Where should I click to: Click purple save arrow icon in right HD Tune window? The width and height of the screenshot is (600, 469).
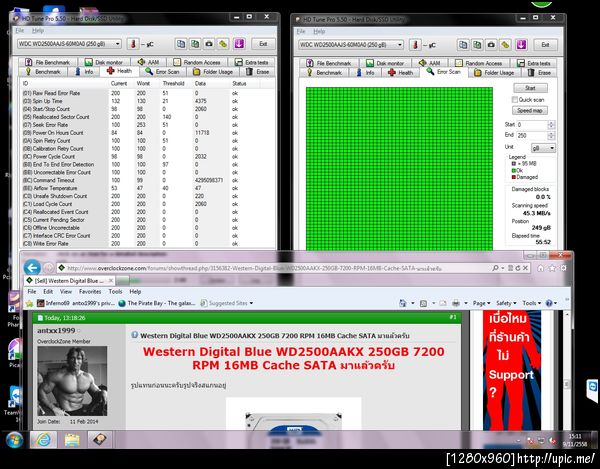tap(521, 45)
